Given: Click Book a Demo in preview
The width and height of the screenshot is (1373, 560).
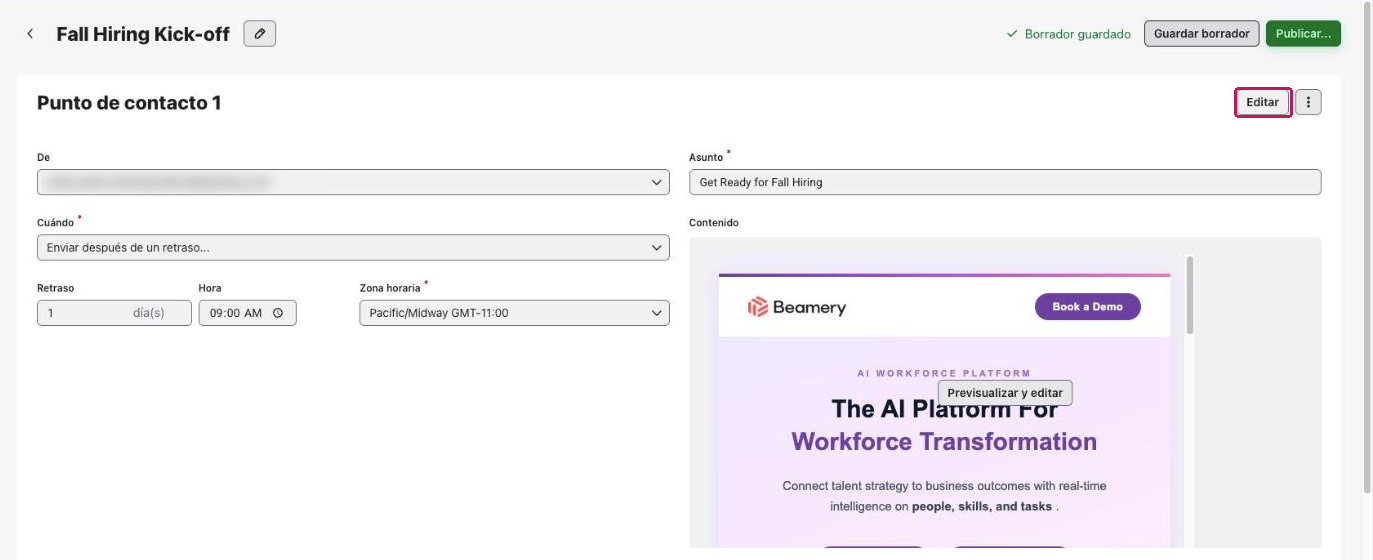Looking at the screenshot, I should [x=1087, y=307].
